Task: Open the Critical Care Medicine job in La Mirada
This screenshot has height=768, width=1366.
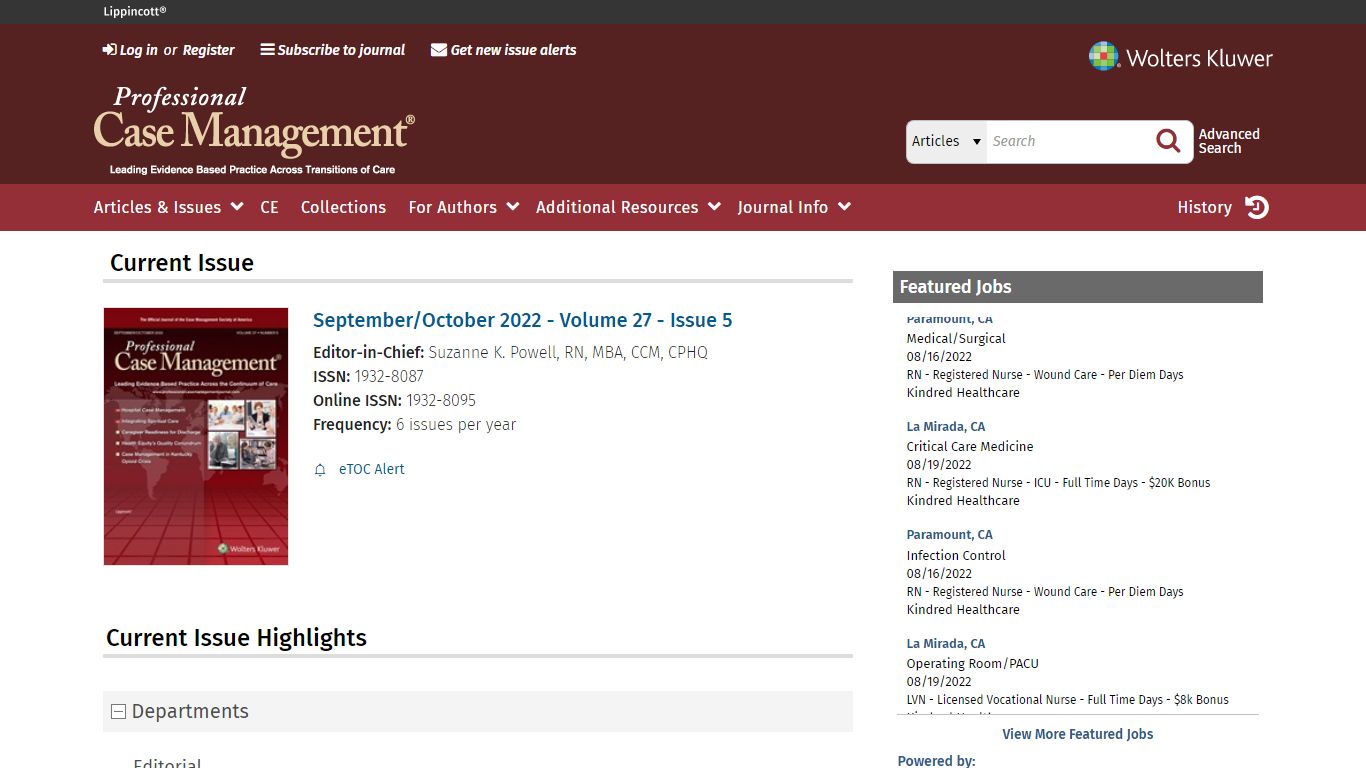Action: point(970,447)
